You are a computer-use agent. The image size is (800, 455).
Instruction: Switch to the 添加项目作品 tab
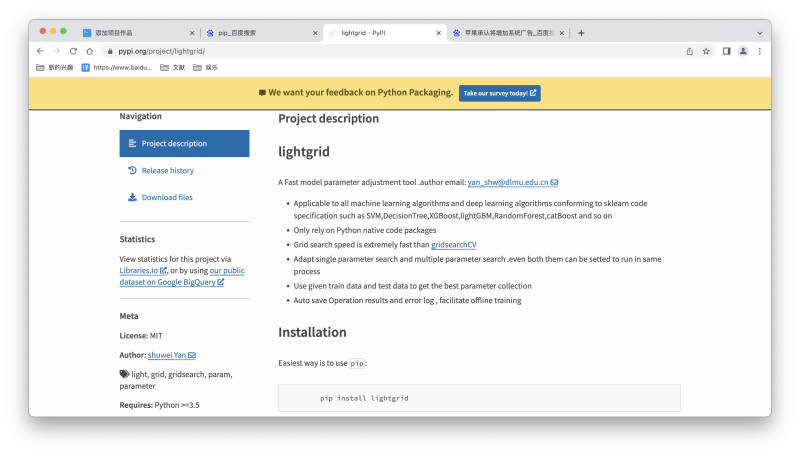tap(138, 33)
